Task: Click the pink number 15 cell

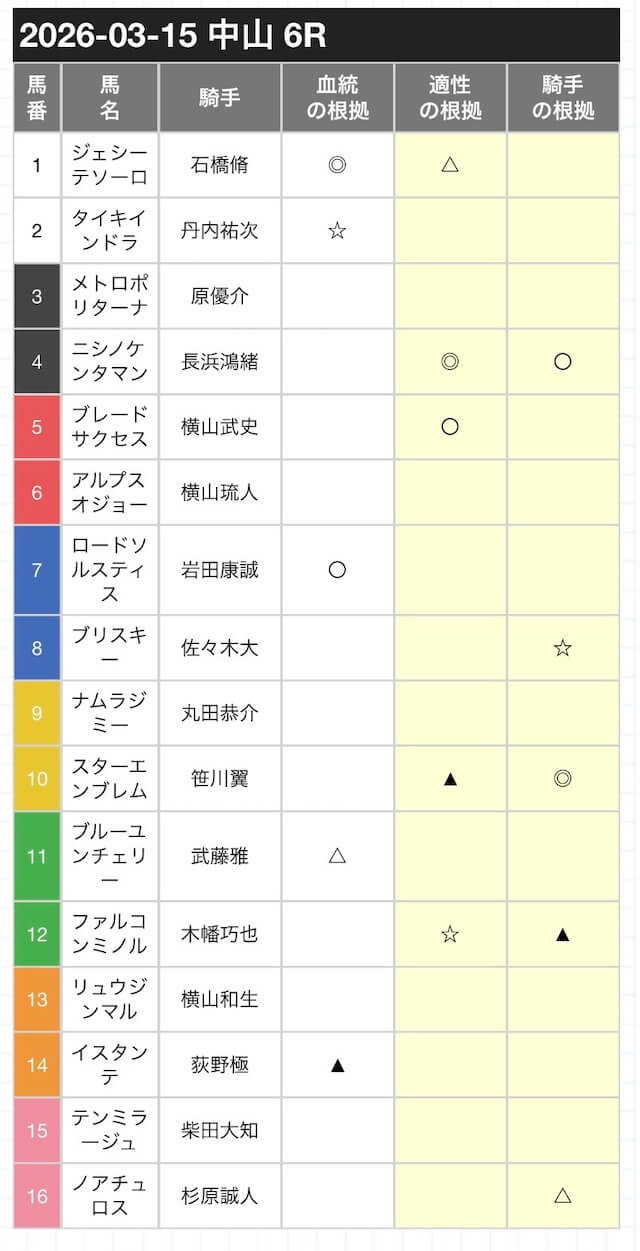Action: pos(37,1130)
